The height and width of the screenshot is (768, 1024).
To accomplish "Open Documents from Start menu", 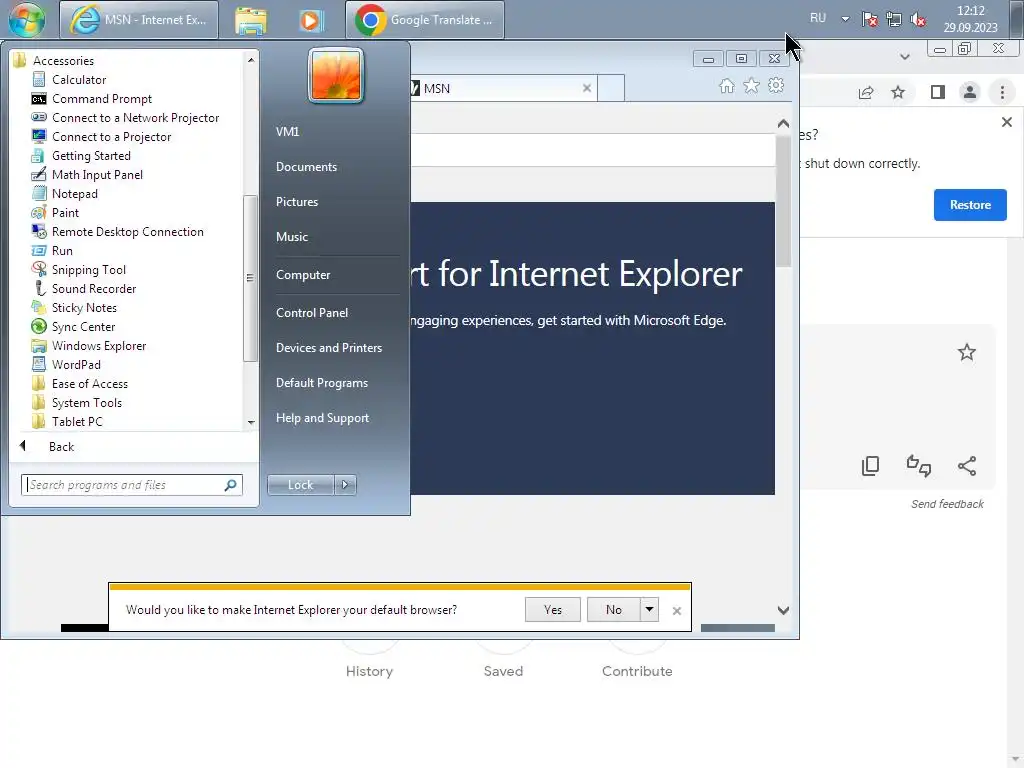I will [x=306, y=167].
